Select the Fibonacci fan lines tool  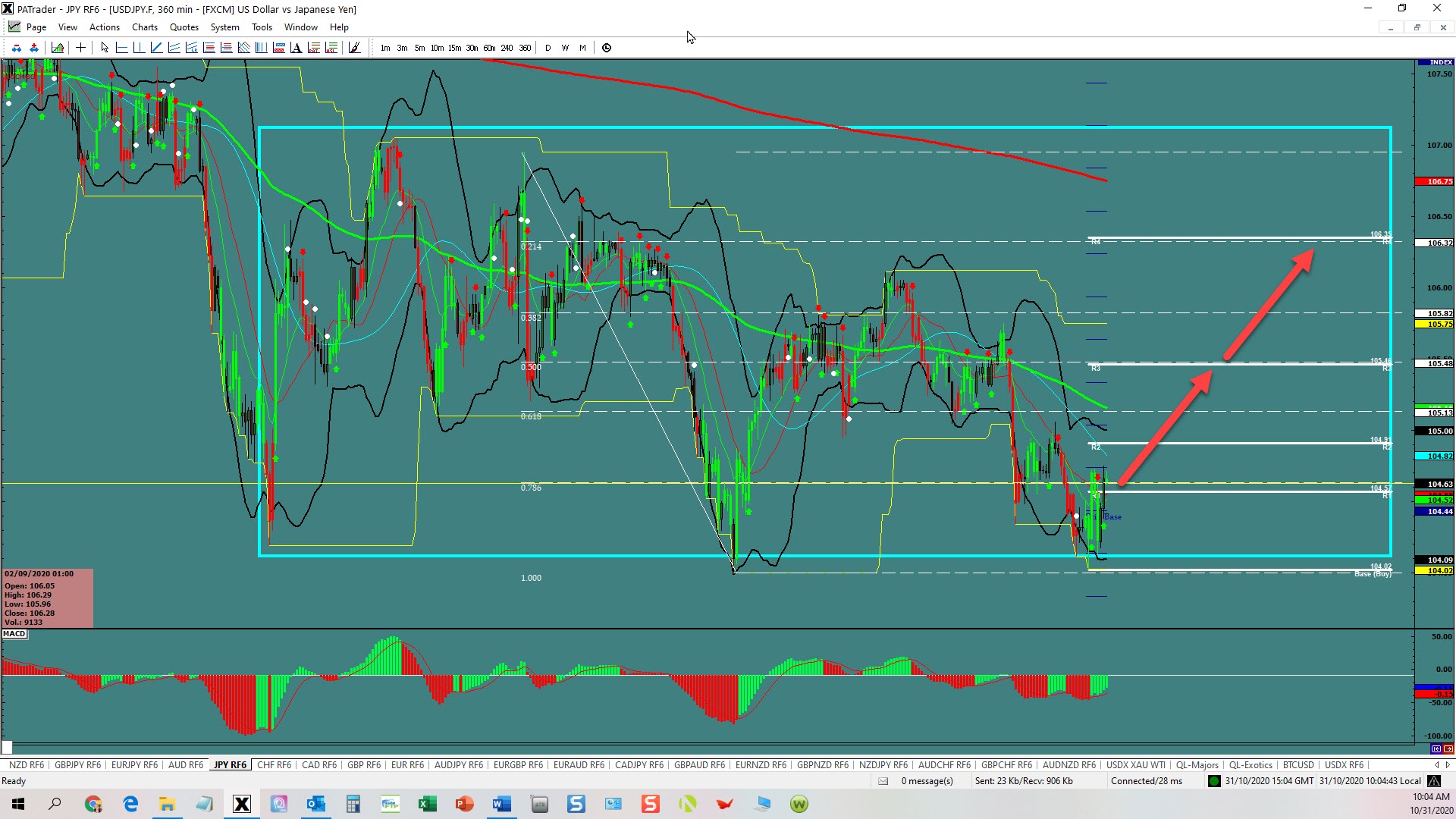[244, 48]
